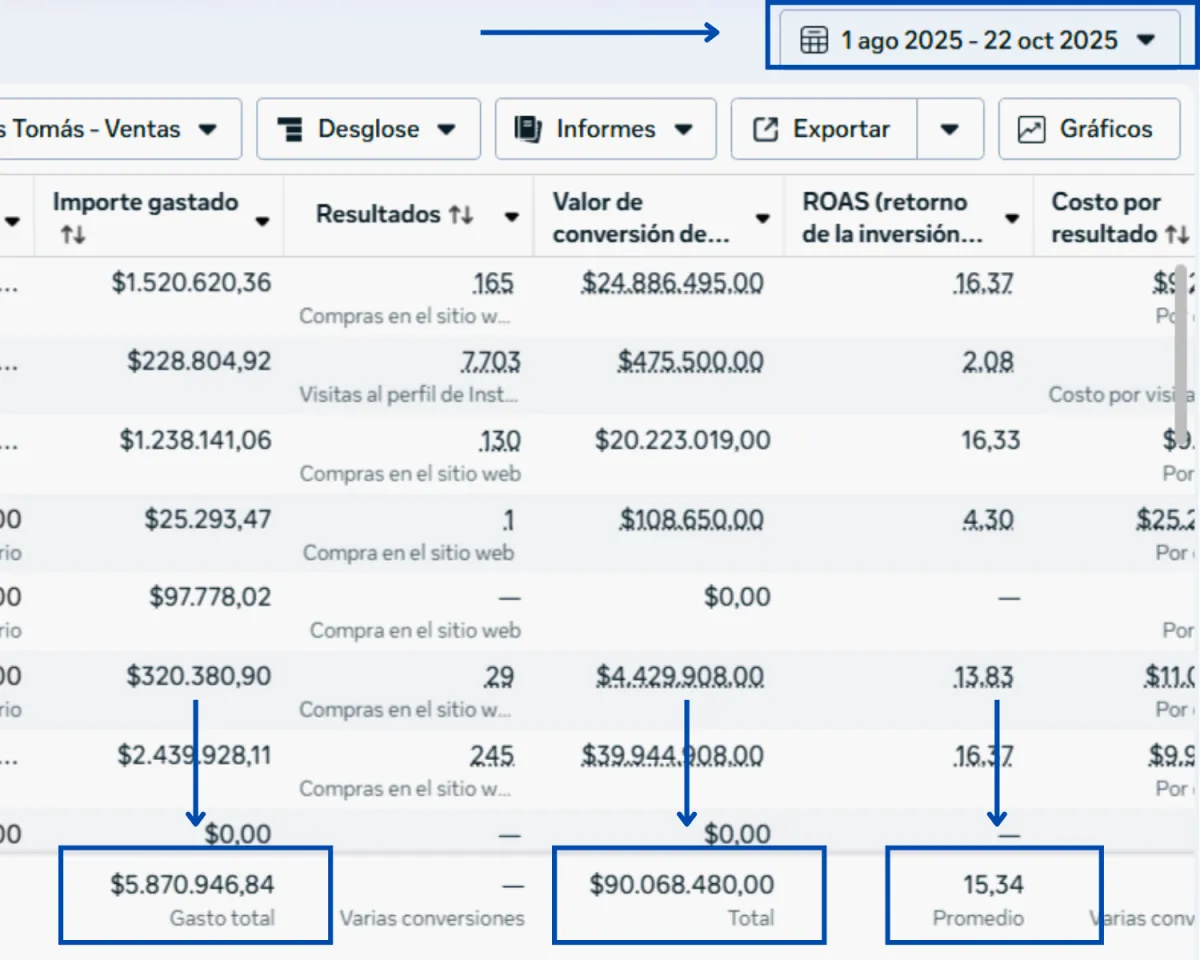The width and height of the screenshot is (1200, 960).
Task: Click the ROAS value 13,83
Action: point(984,676)
